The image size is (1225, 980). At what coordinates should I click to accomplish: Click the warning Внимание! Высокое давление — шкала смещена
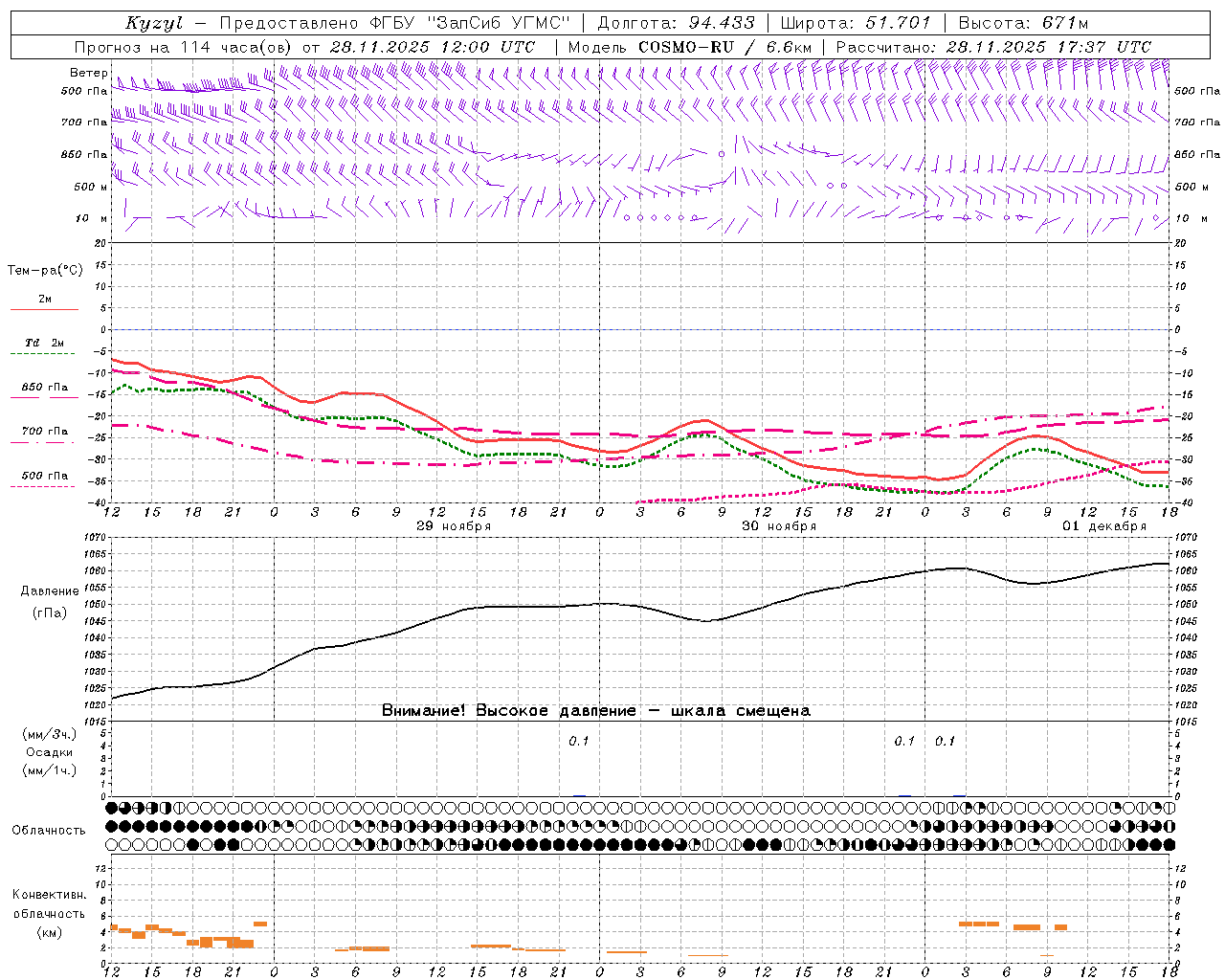pos(596,711)
